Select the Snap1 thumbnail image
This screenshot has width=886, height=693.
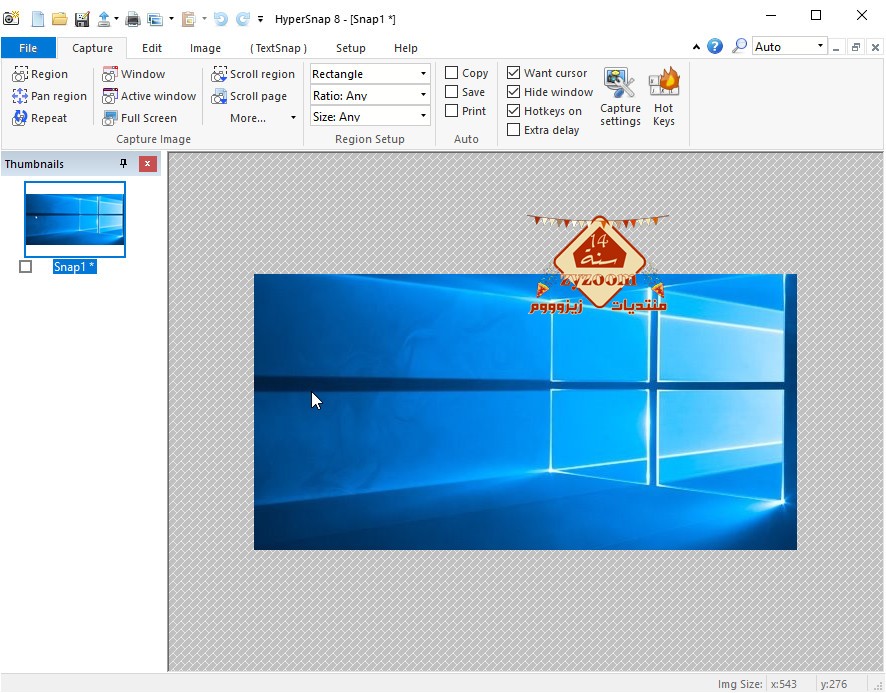pos(75,219)
